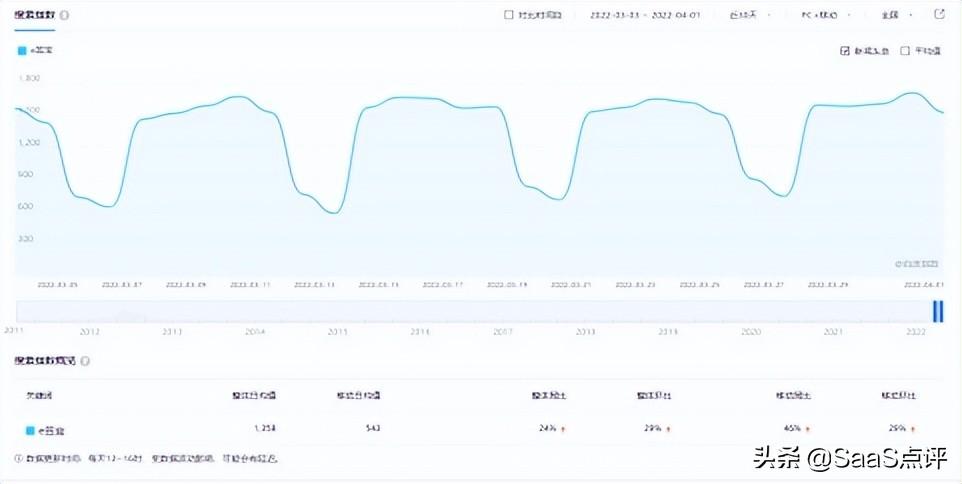Enable the compare time period checkbox

pos(508,15)
